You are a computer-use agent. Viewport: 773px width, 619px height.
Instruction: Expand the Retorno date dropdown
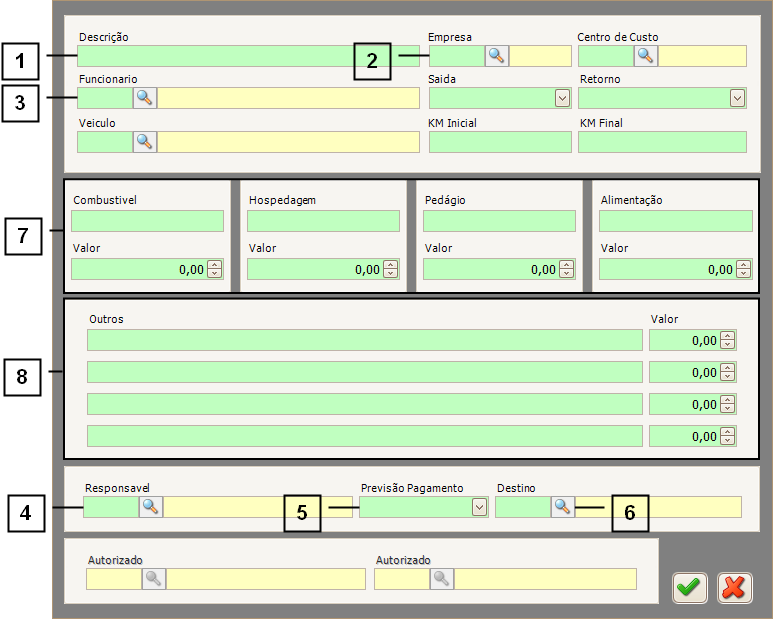[738, 98]
